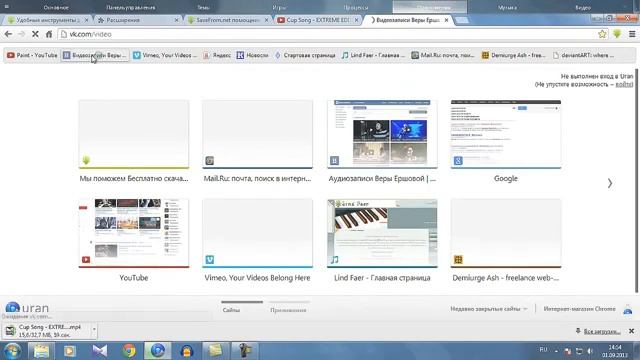Open the Видео top menu item

583,7
